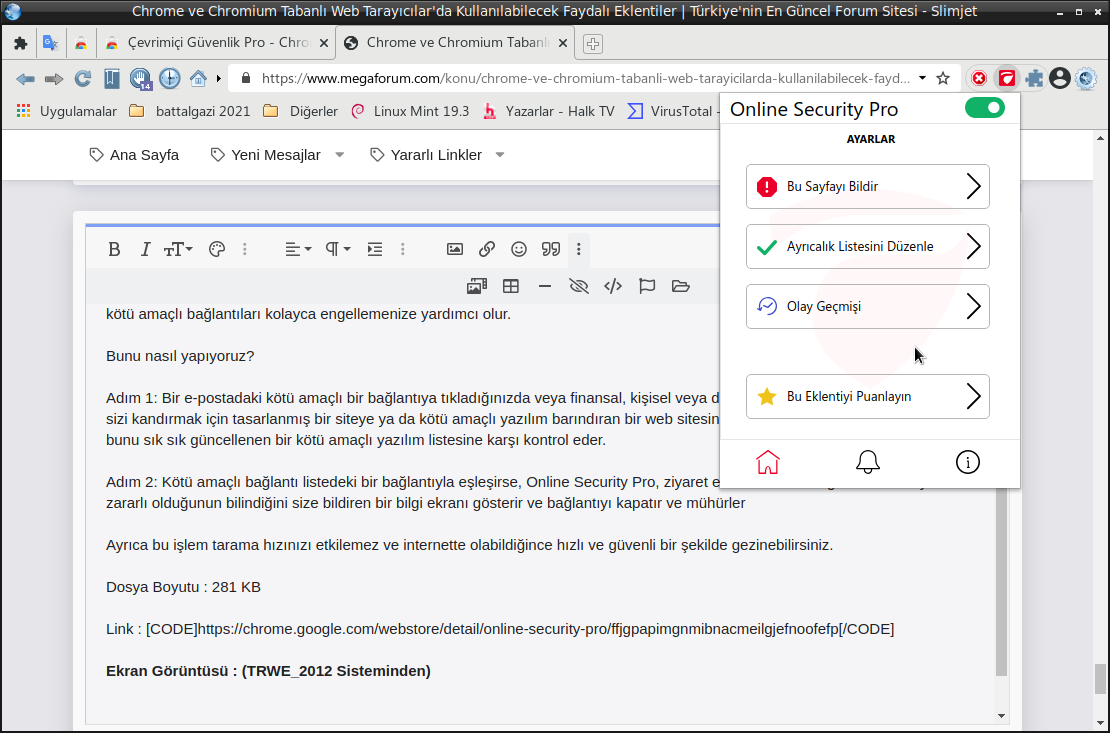The image size is (1110, 733).
Task: Click the pinned Google Translate tab
Action: pos(50,42)
